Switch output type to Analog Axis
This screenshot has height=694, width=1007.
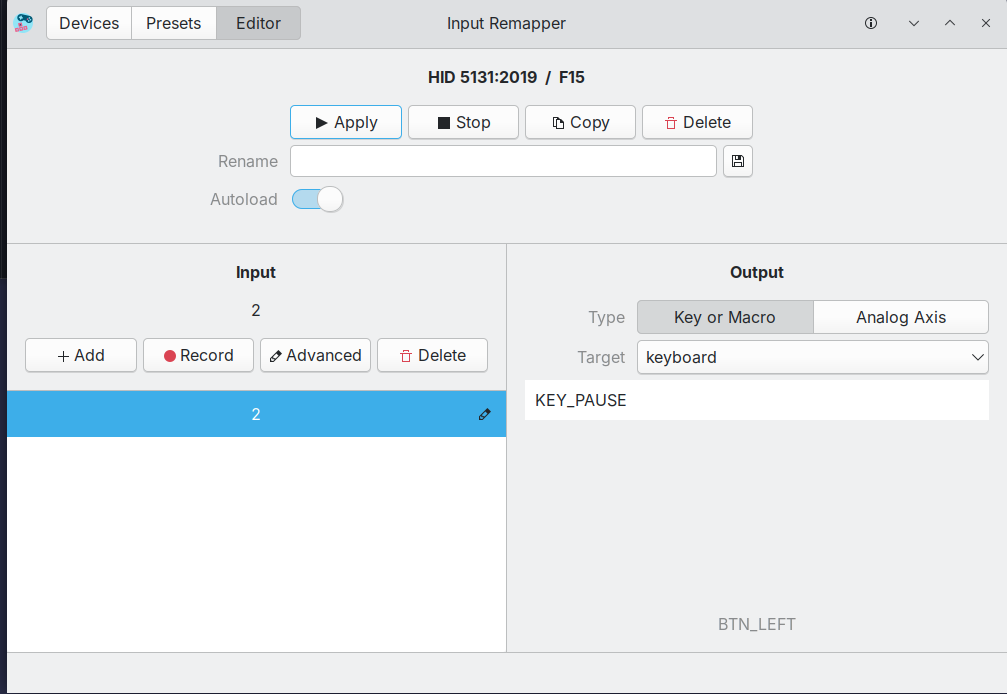(x=900, y=316)
